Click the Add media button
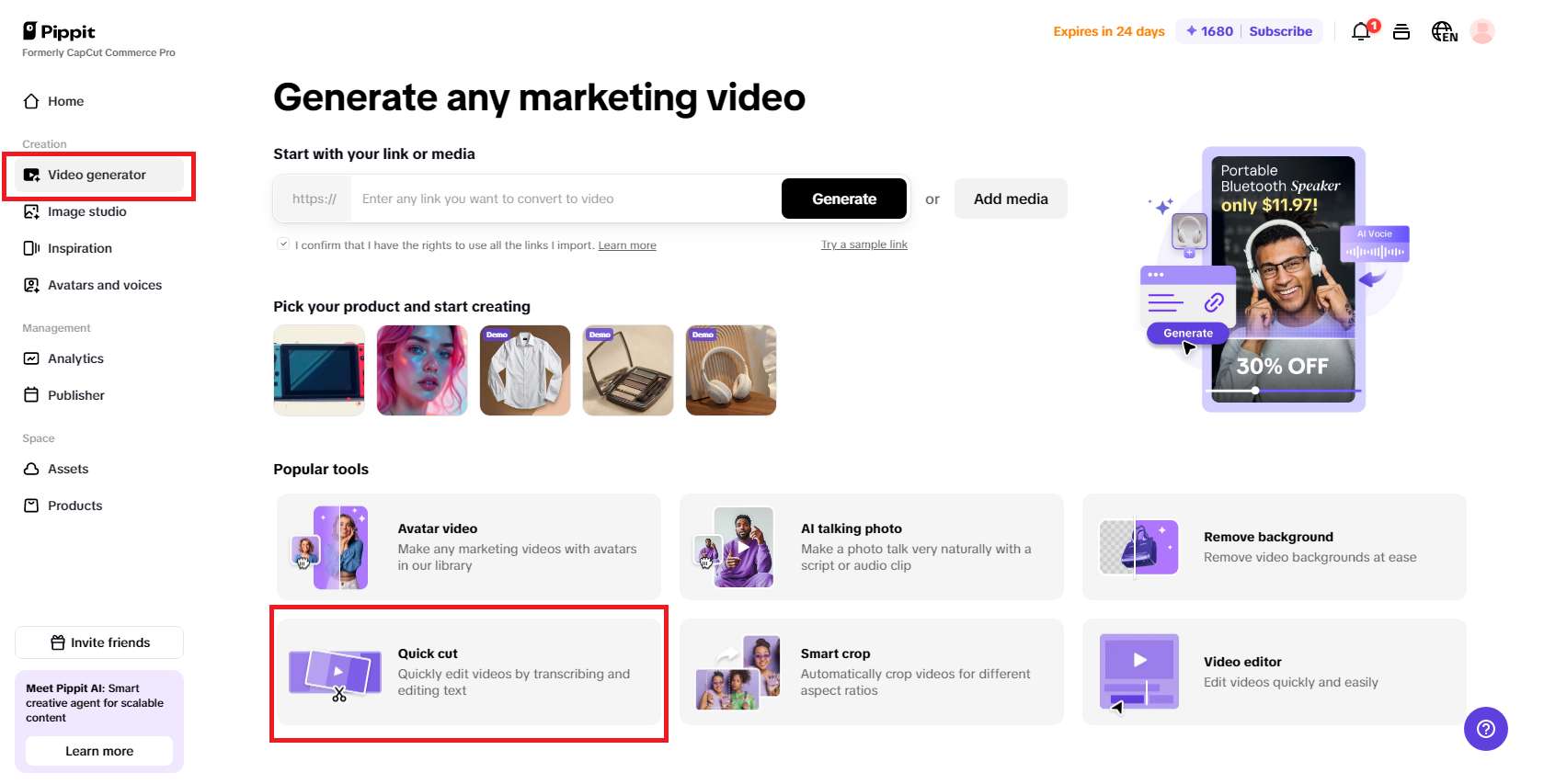The height and width of the screenshot is (784, 1544). pyautogui.click(x=1011, y=199)
